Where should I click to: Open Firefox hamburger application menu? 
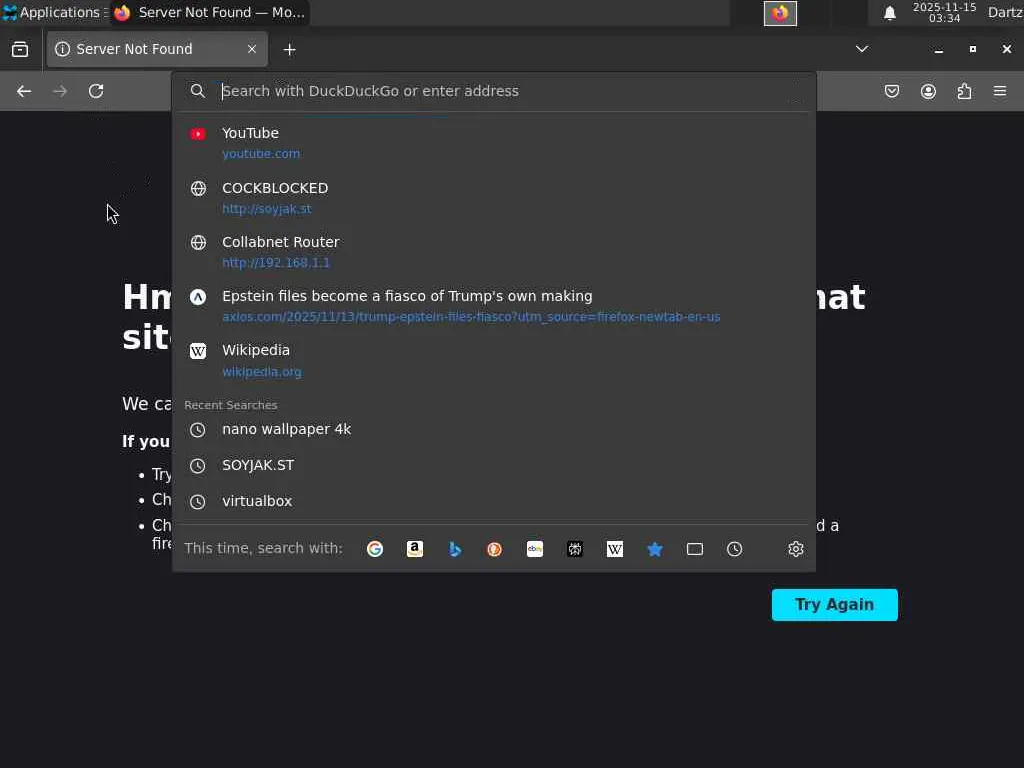(x=1000, y=91)
